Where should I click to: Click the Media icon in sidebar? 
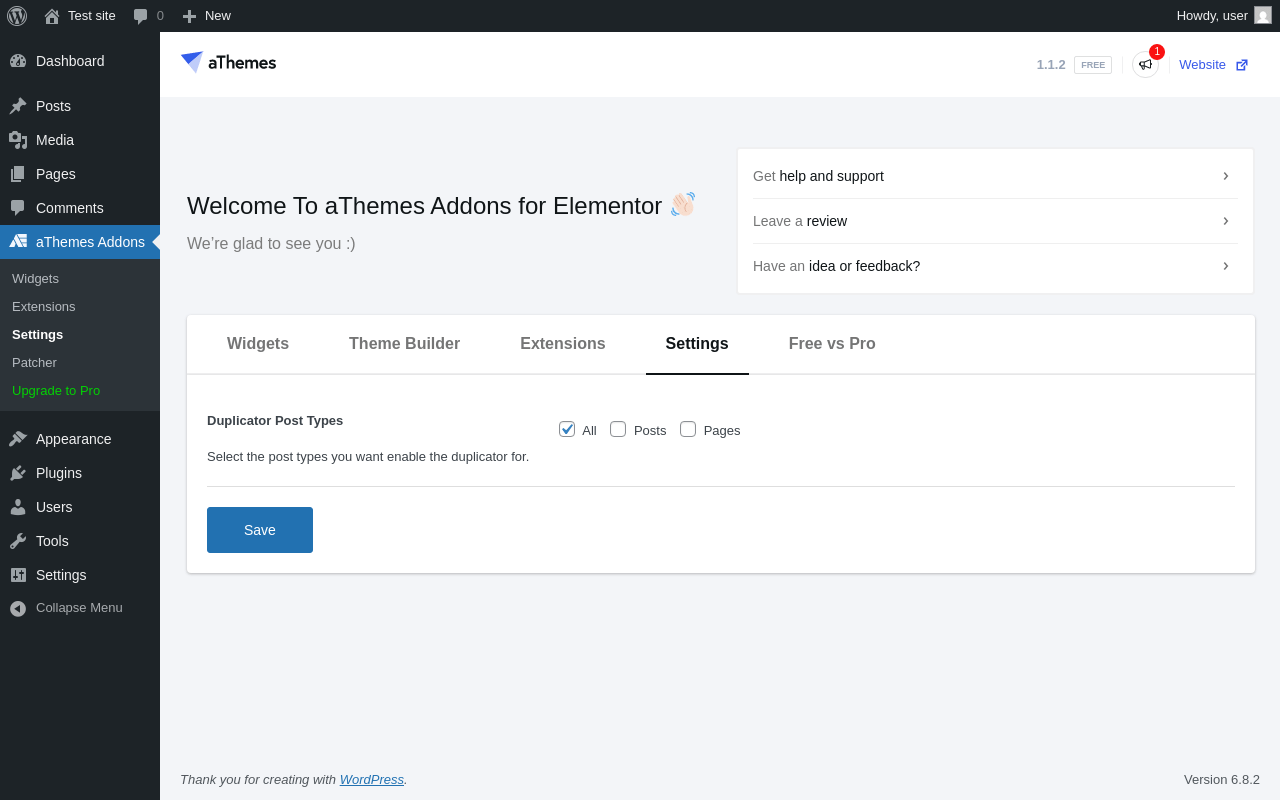(x=18, y=140)
